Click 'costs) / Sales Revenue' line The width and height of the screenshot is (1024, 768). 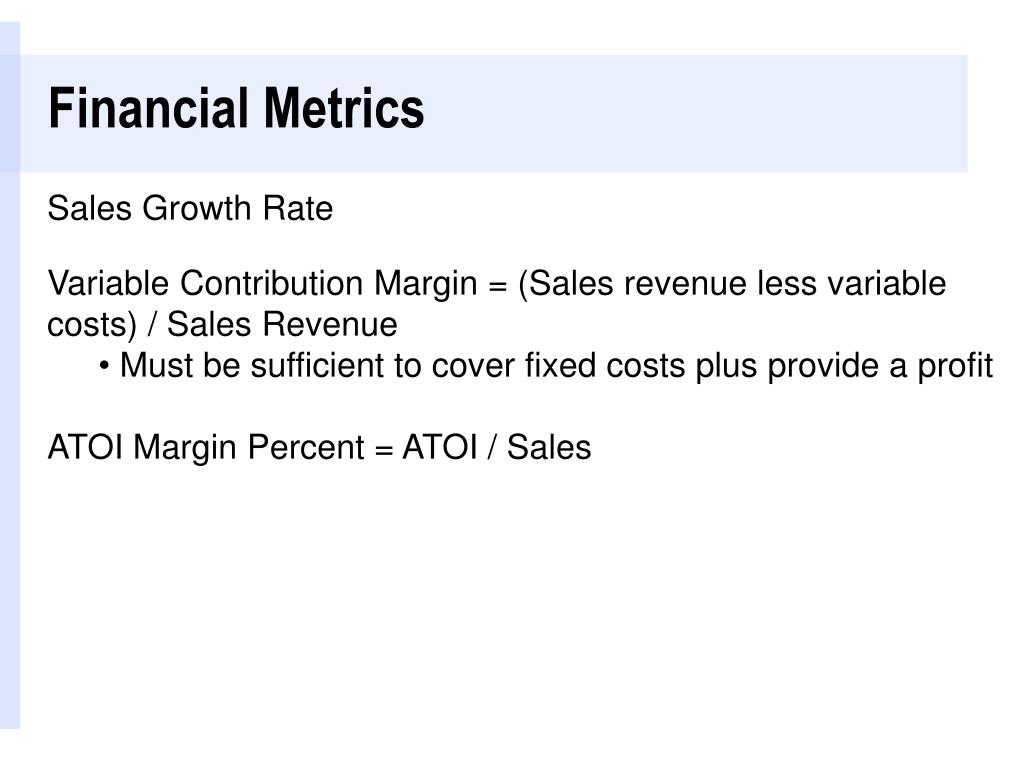[222, 325]
